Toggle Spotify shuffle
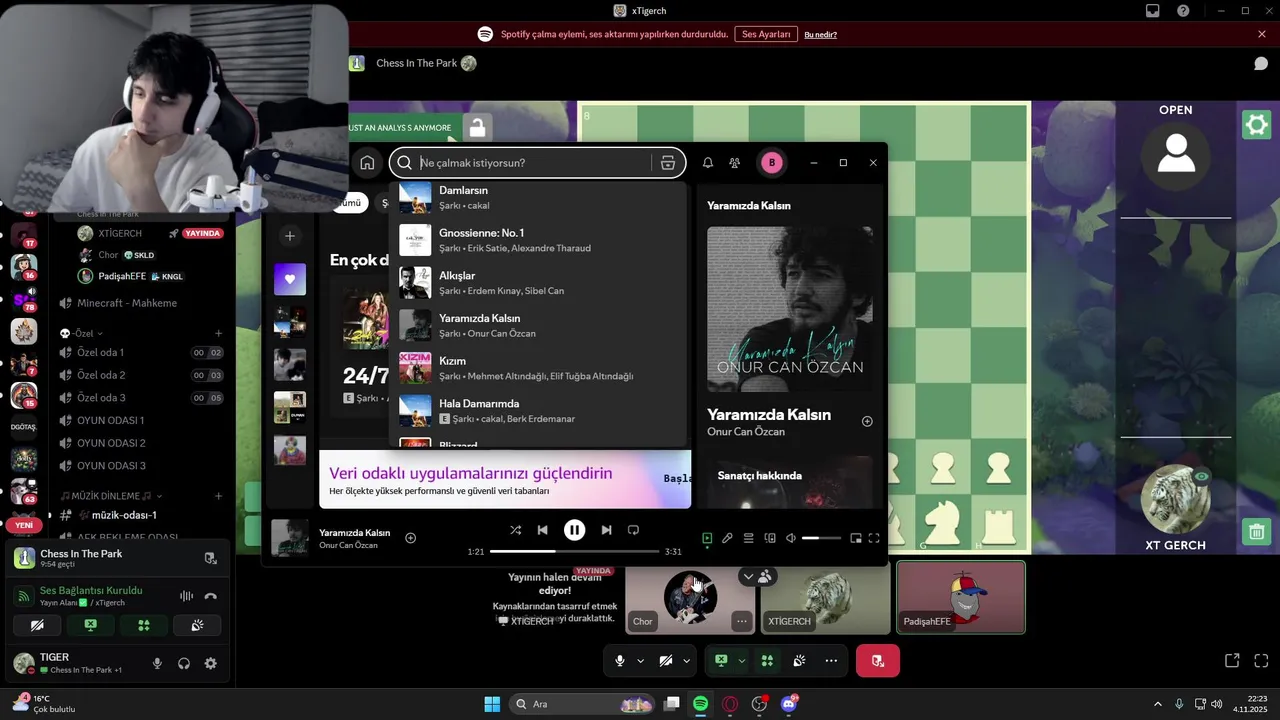Viewport: 1280px width, 720px height. [x=515, y=530]
